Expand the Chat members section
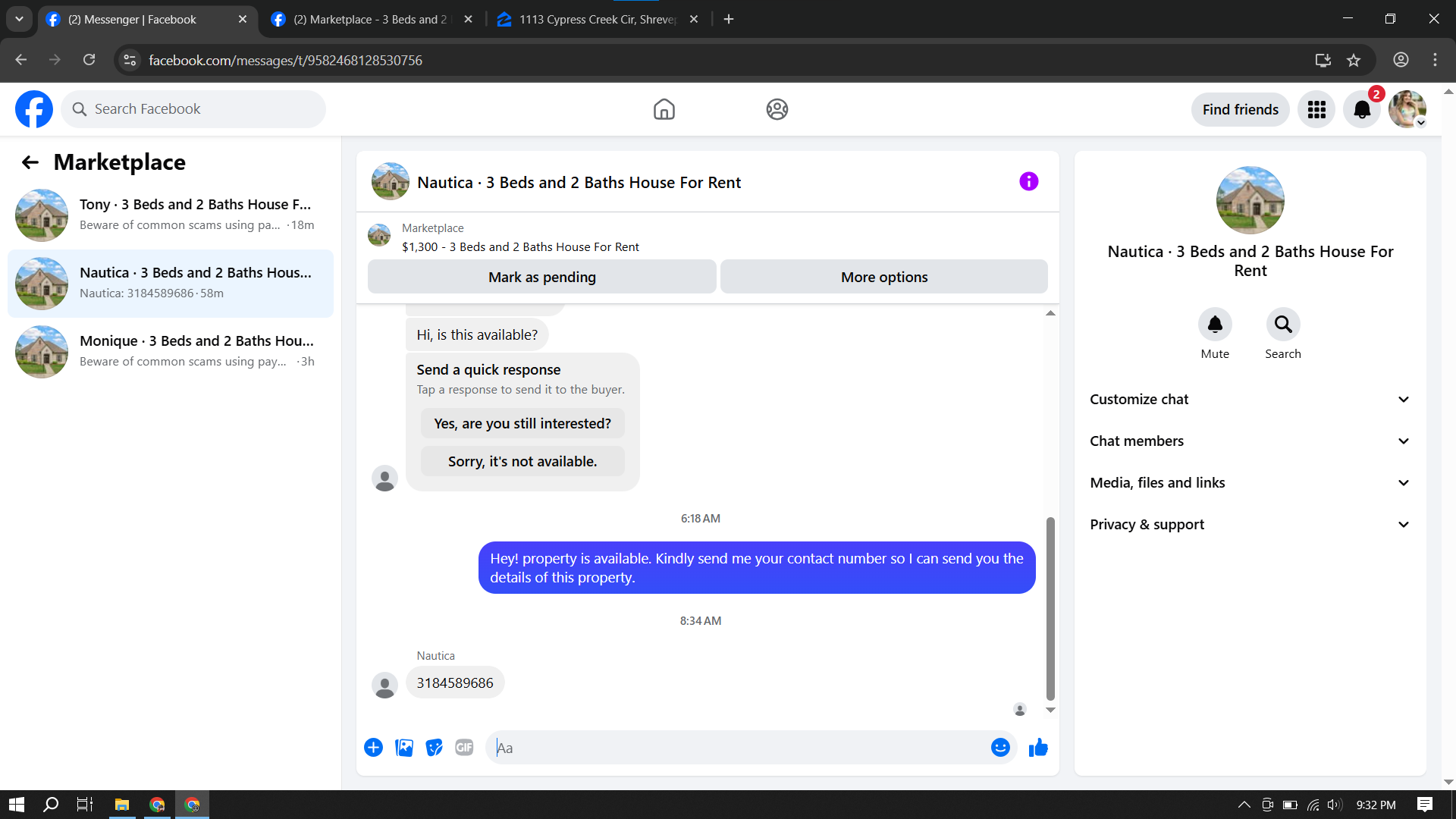Screen dimensions: 1456x819 point(1250,441)
